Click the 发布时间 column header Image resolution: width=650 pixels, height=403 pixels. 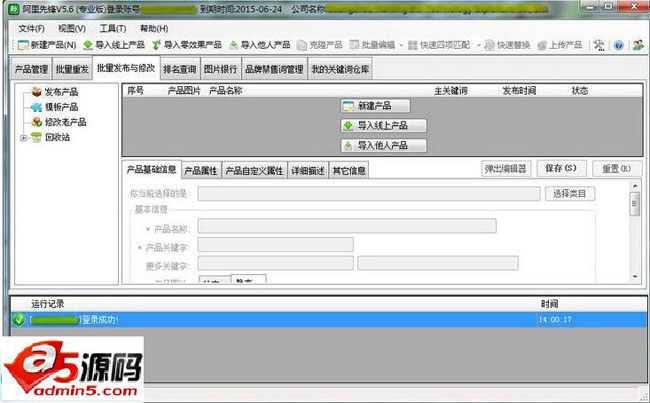click(x=519, y=90)
